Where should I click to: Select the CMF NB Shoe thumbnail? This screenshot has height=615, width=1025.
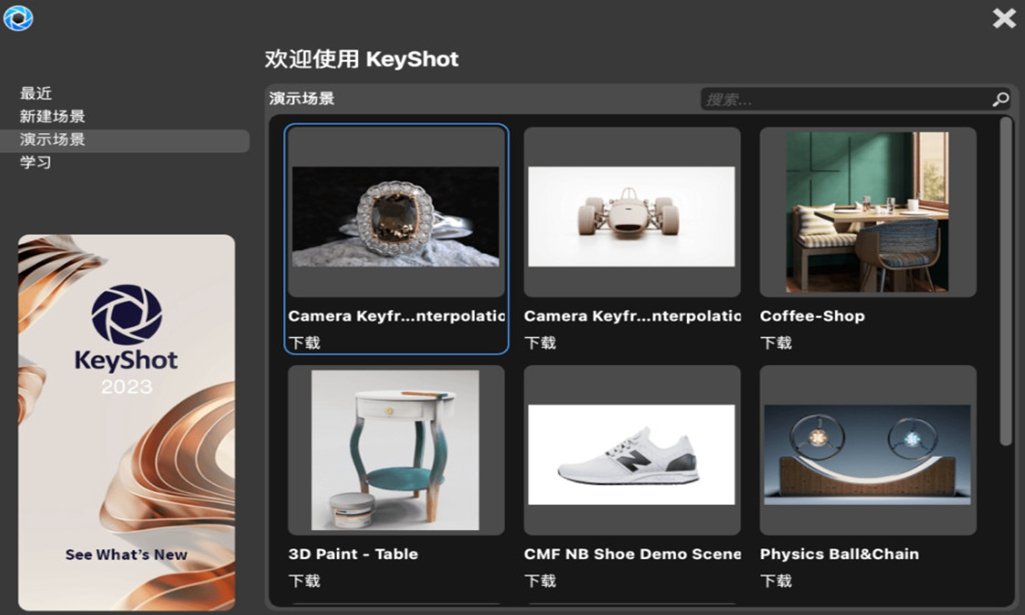coord(631,455)
